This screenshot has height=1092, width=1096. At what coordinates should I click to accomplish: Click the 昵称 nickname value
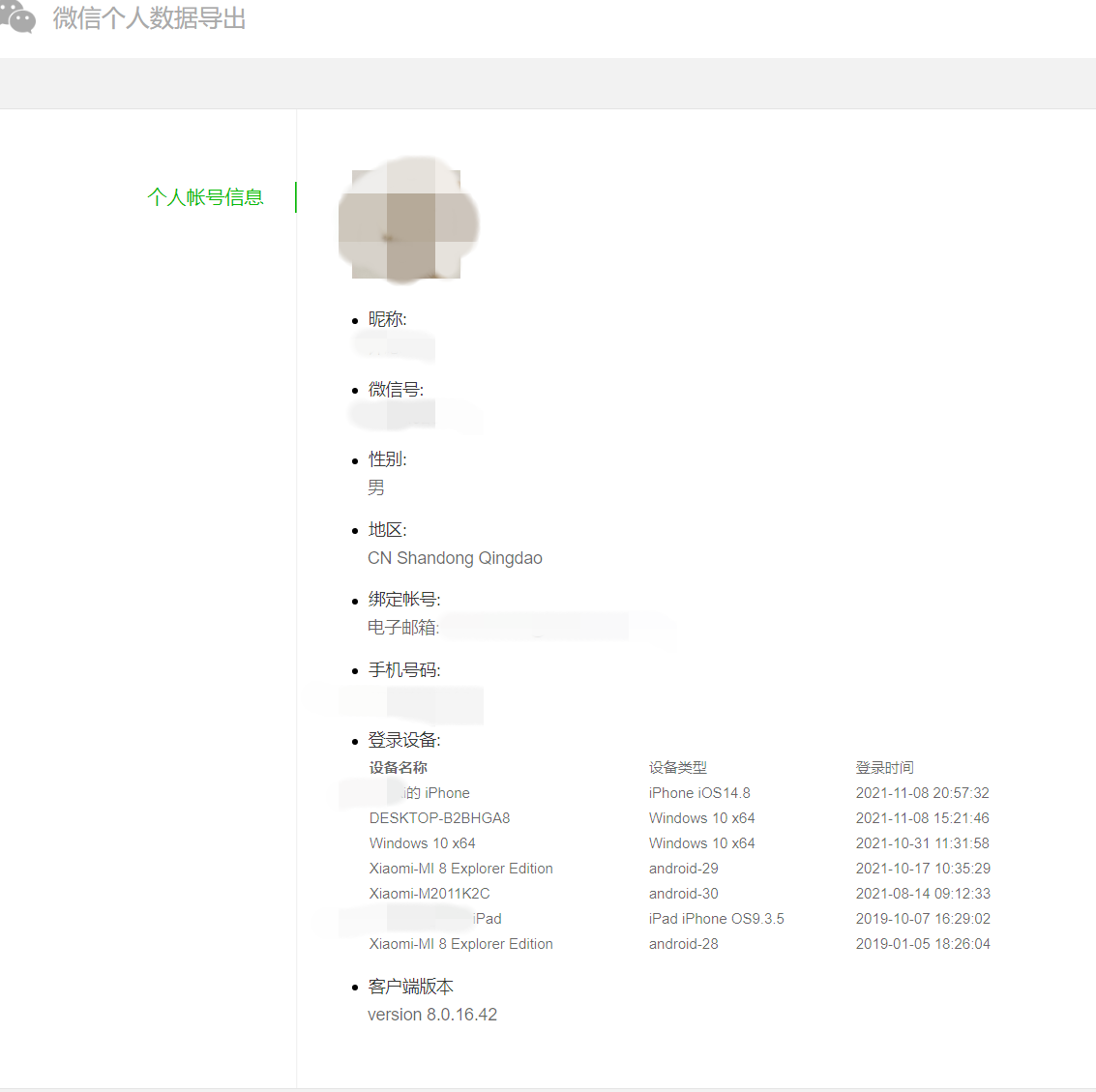pyautogui.click(x=393, y=346)
